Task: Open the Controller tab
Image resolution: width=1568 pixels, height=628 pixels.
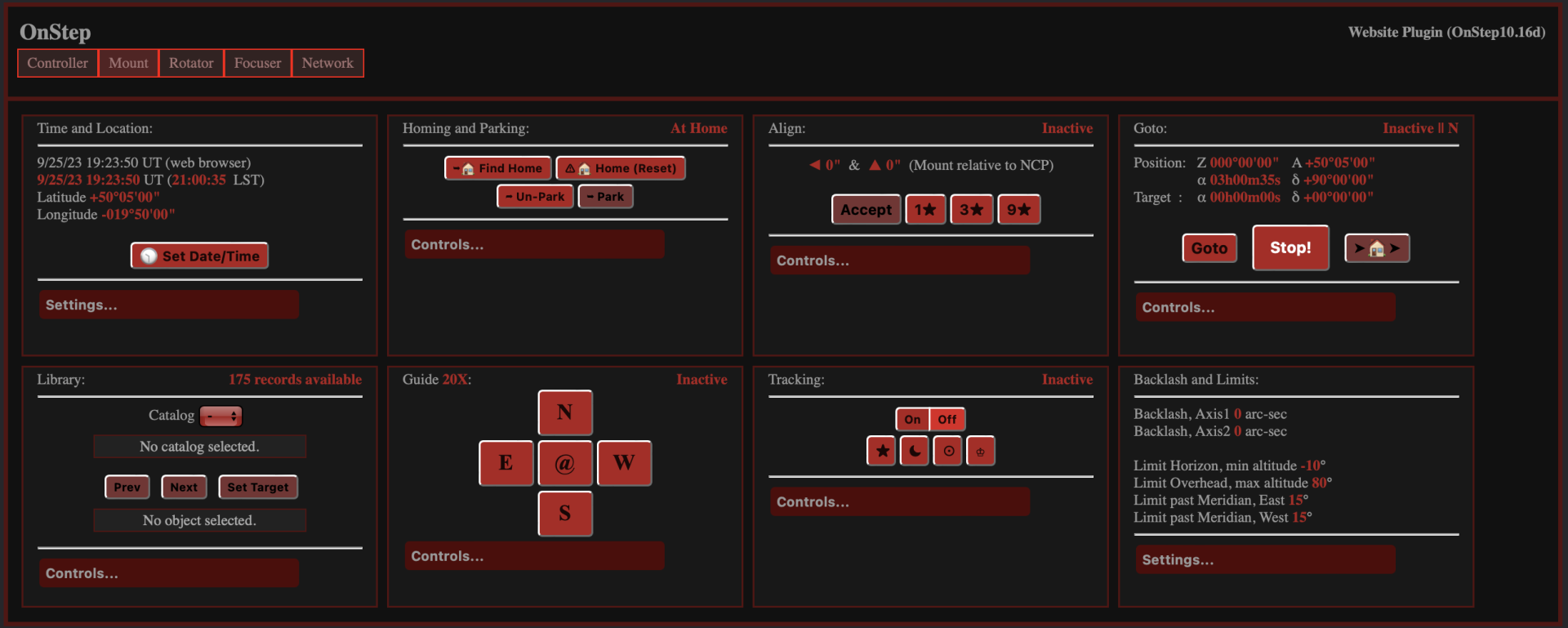Action: point(57,63)
